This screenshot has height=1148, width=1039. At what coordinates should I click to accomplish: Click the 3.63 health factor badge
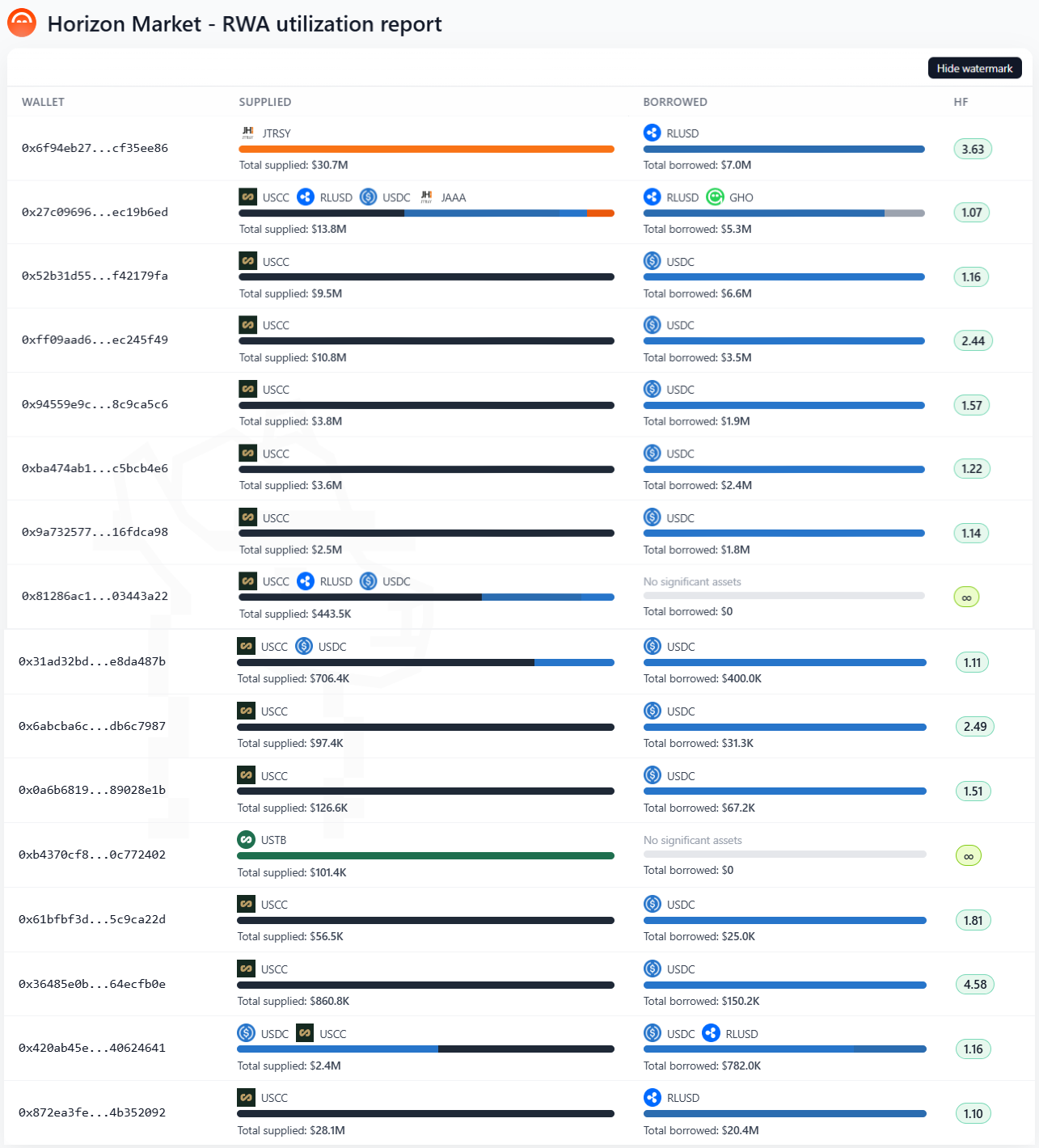973,149
